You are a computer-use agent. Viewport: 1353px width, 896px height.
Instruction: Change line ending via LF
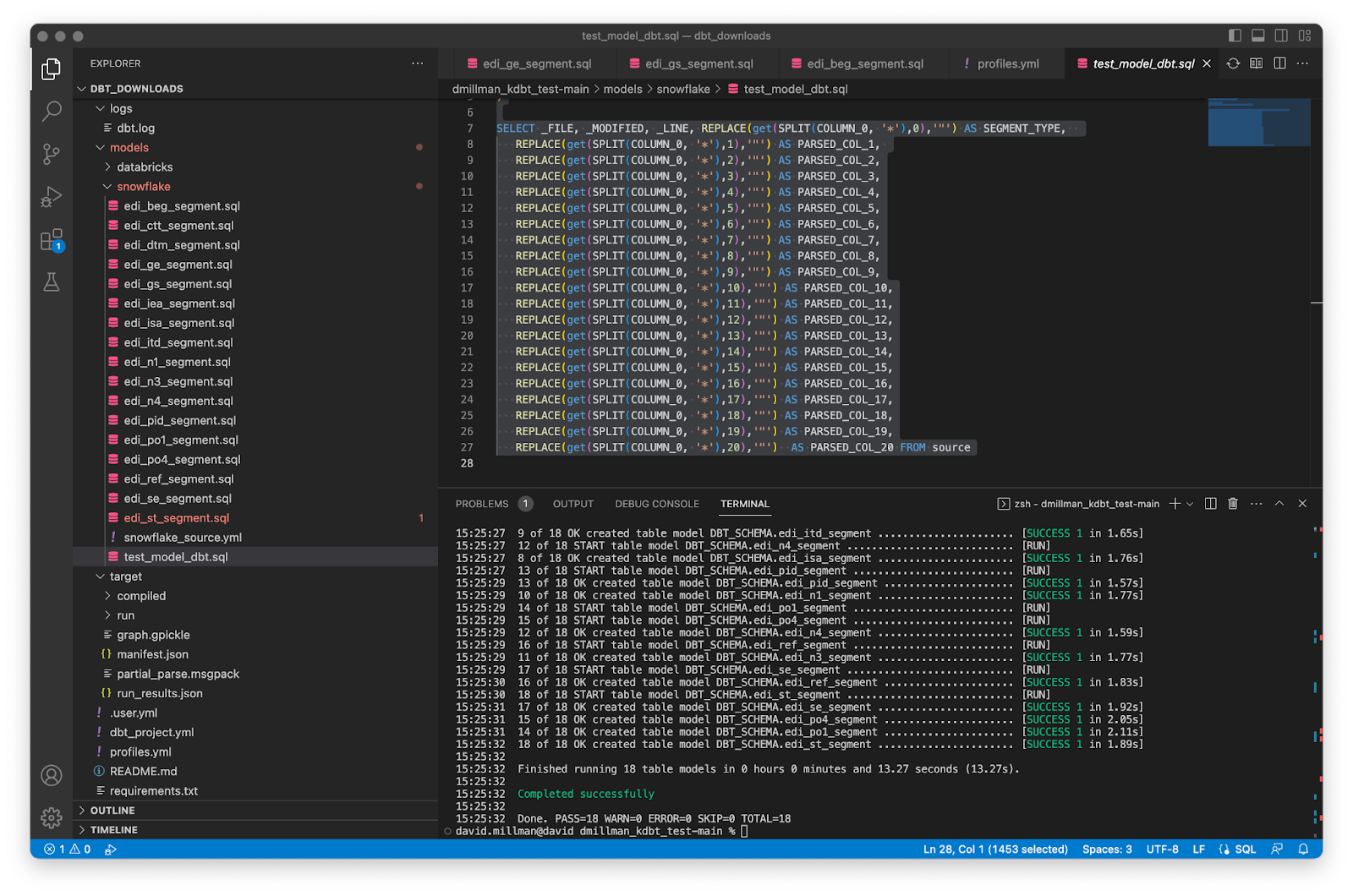1198,850
